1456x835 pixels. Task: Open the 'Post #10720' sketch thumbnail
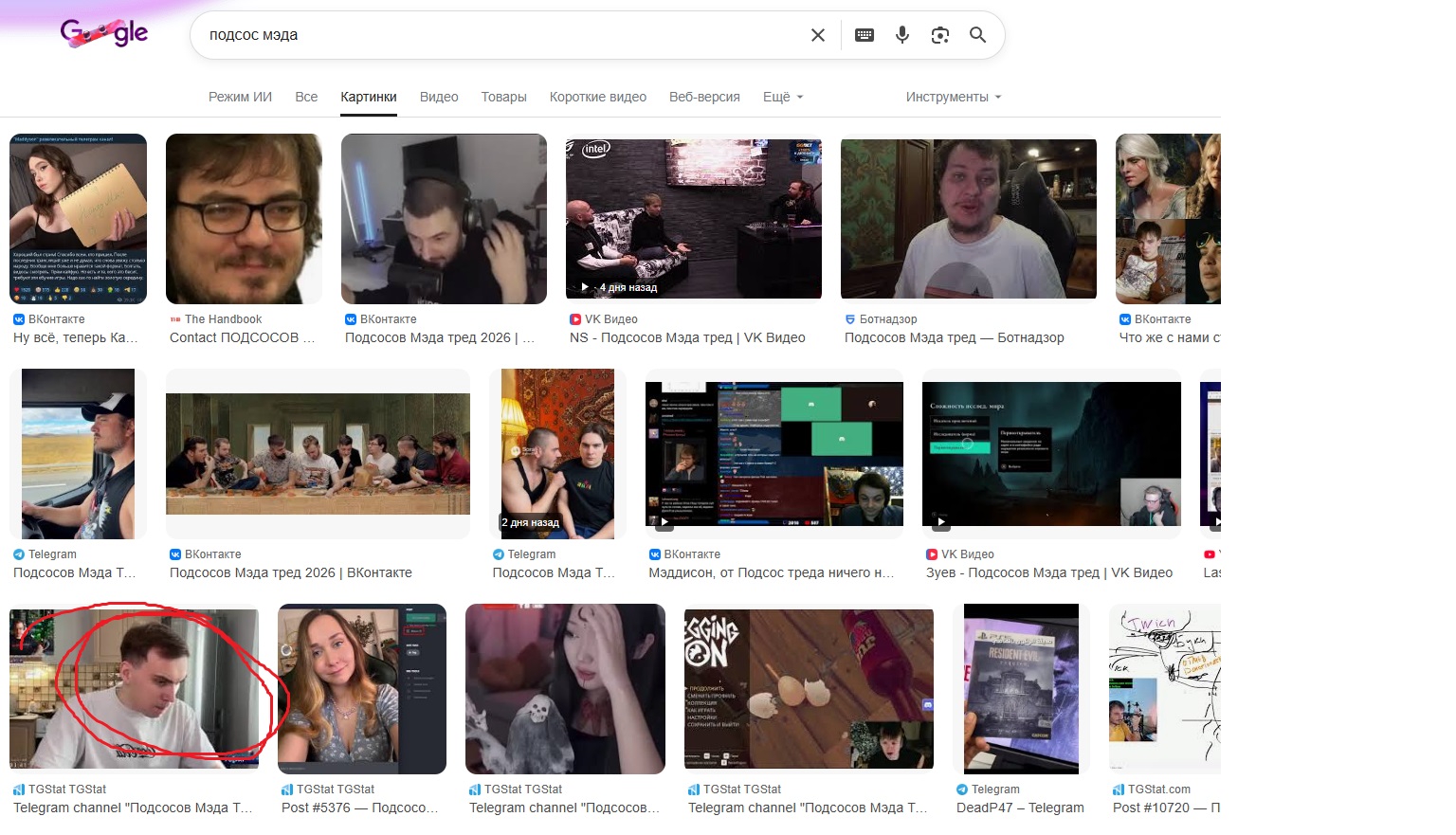1165,689
